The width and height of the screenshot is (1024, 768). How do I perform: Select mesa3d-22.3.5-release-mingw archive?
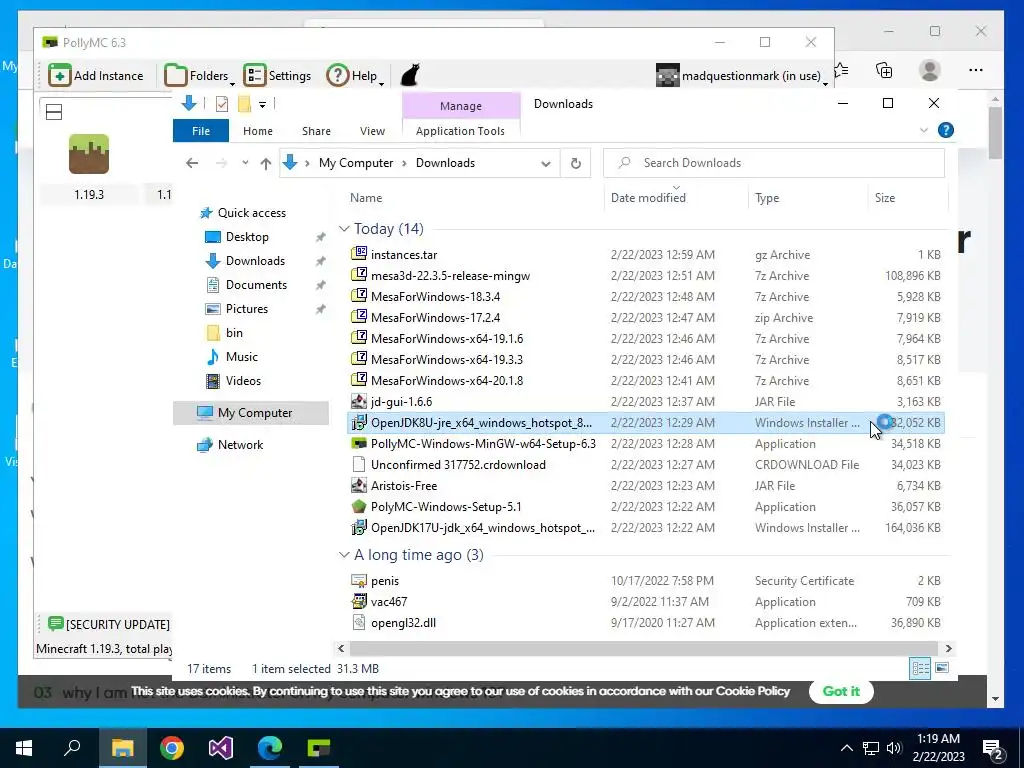(450, 276)
